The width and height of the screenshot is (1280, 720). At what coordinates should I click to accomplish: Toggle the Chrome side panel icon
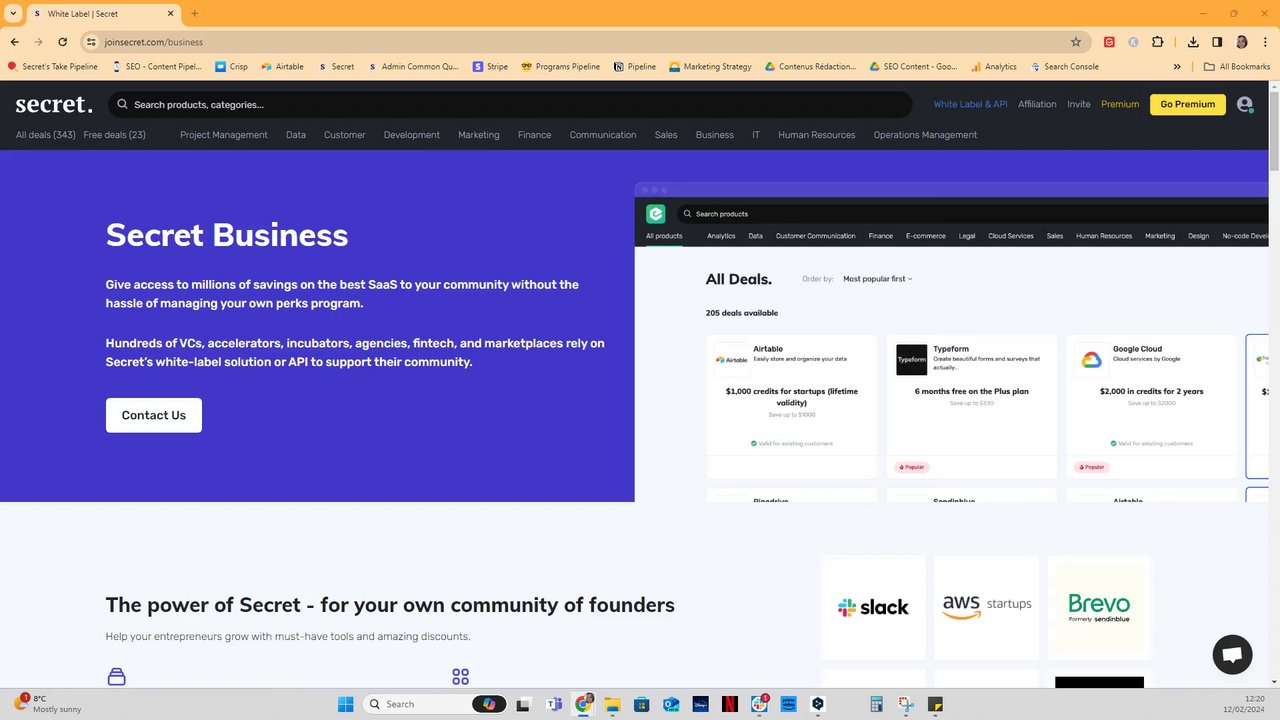(1217, 42)
